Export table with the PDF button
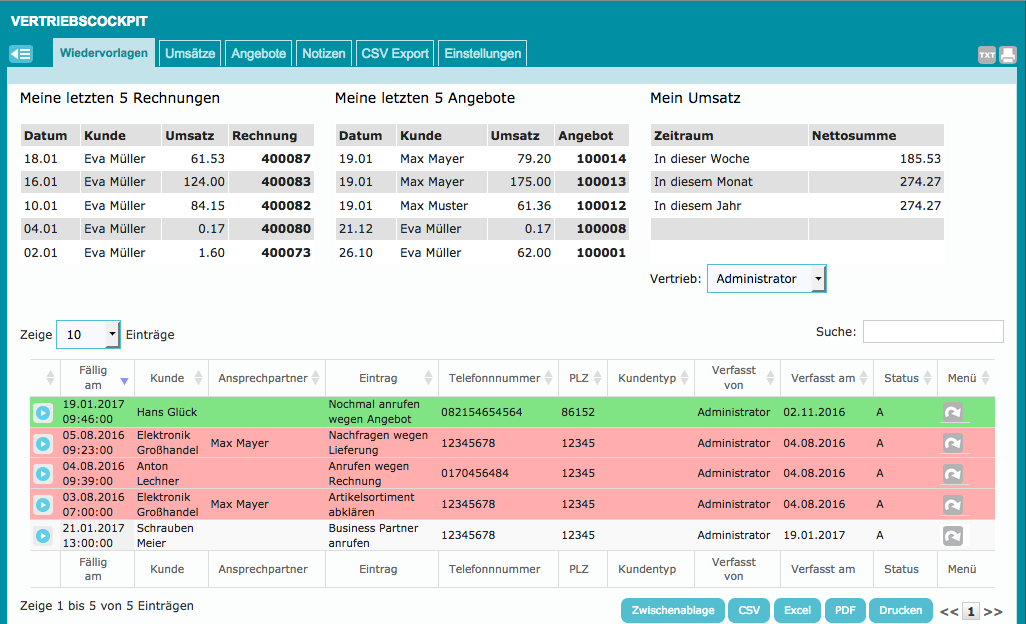The height and width of the screenshot is (624, 1026). [x=844, y=610]
